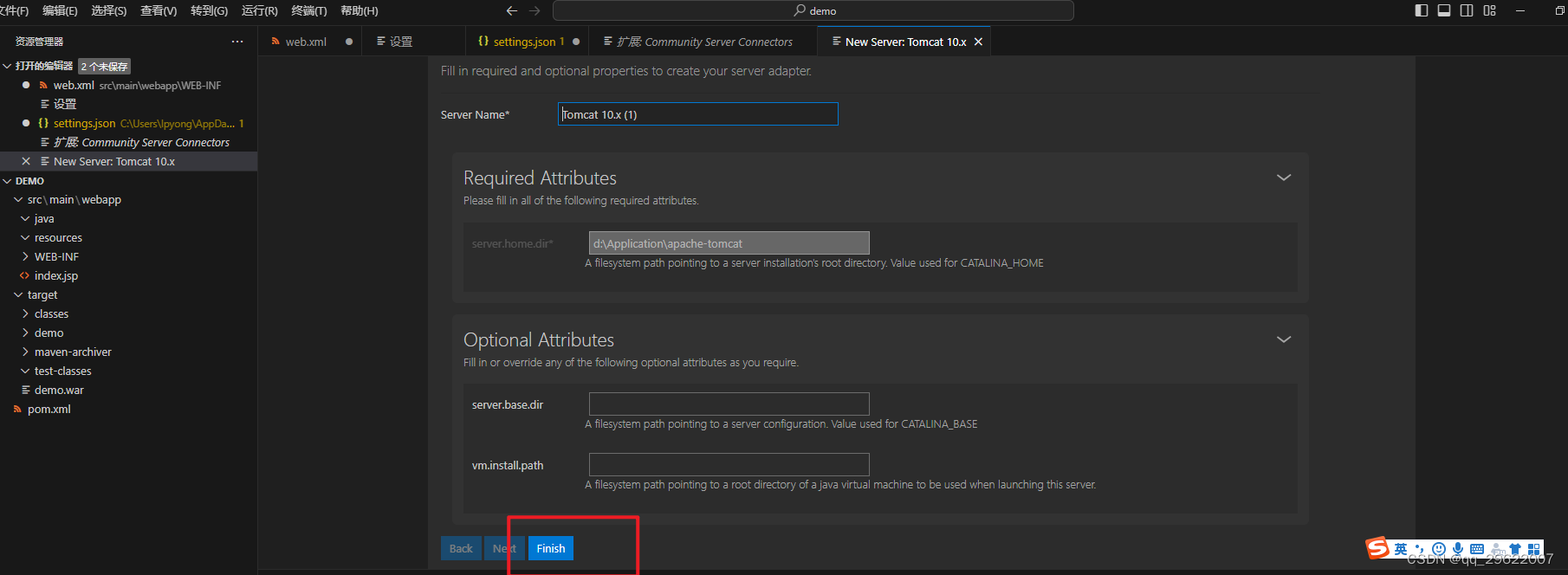The image size is (1568, 575).
Task: Click the demo command center search box
Action: coord(813,10)
